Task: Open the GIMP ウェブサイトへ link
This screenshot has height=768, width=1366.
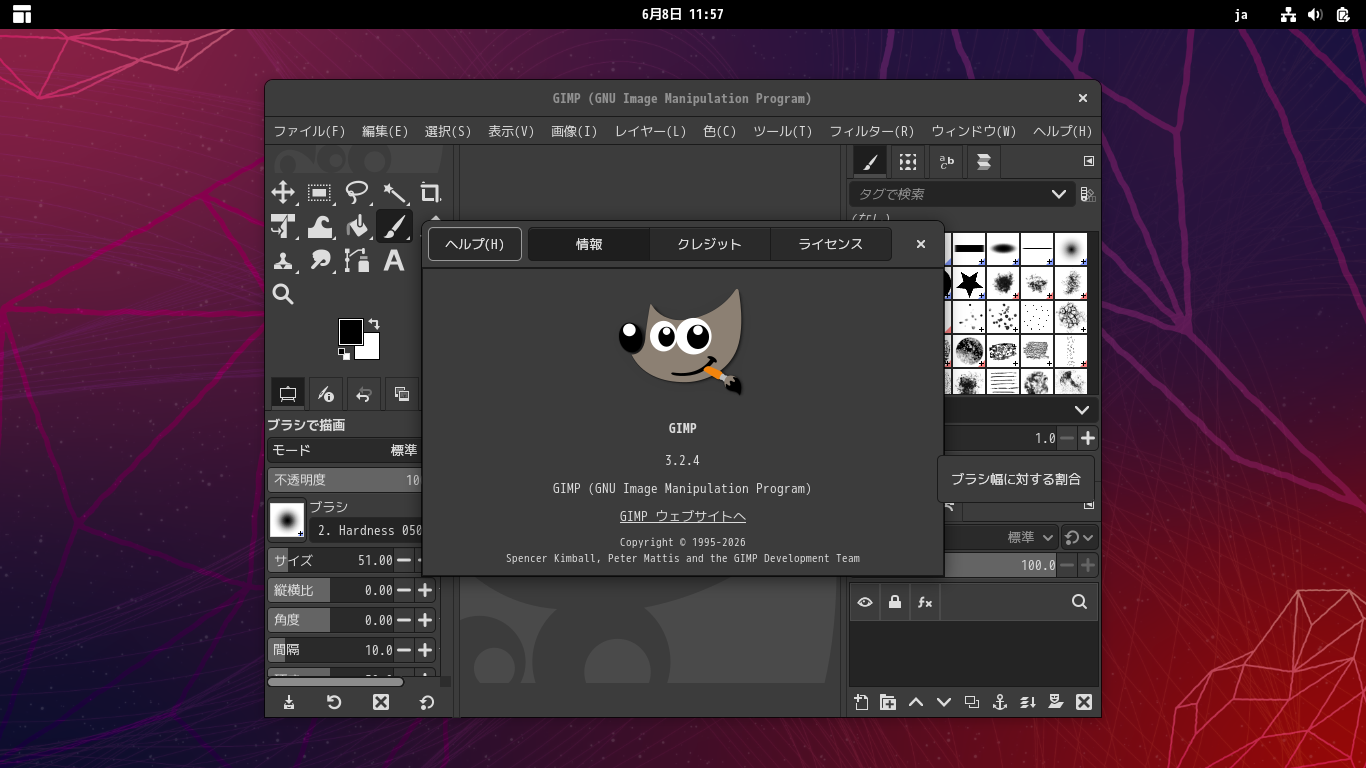Action: point(683,517)
